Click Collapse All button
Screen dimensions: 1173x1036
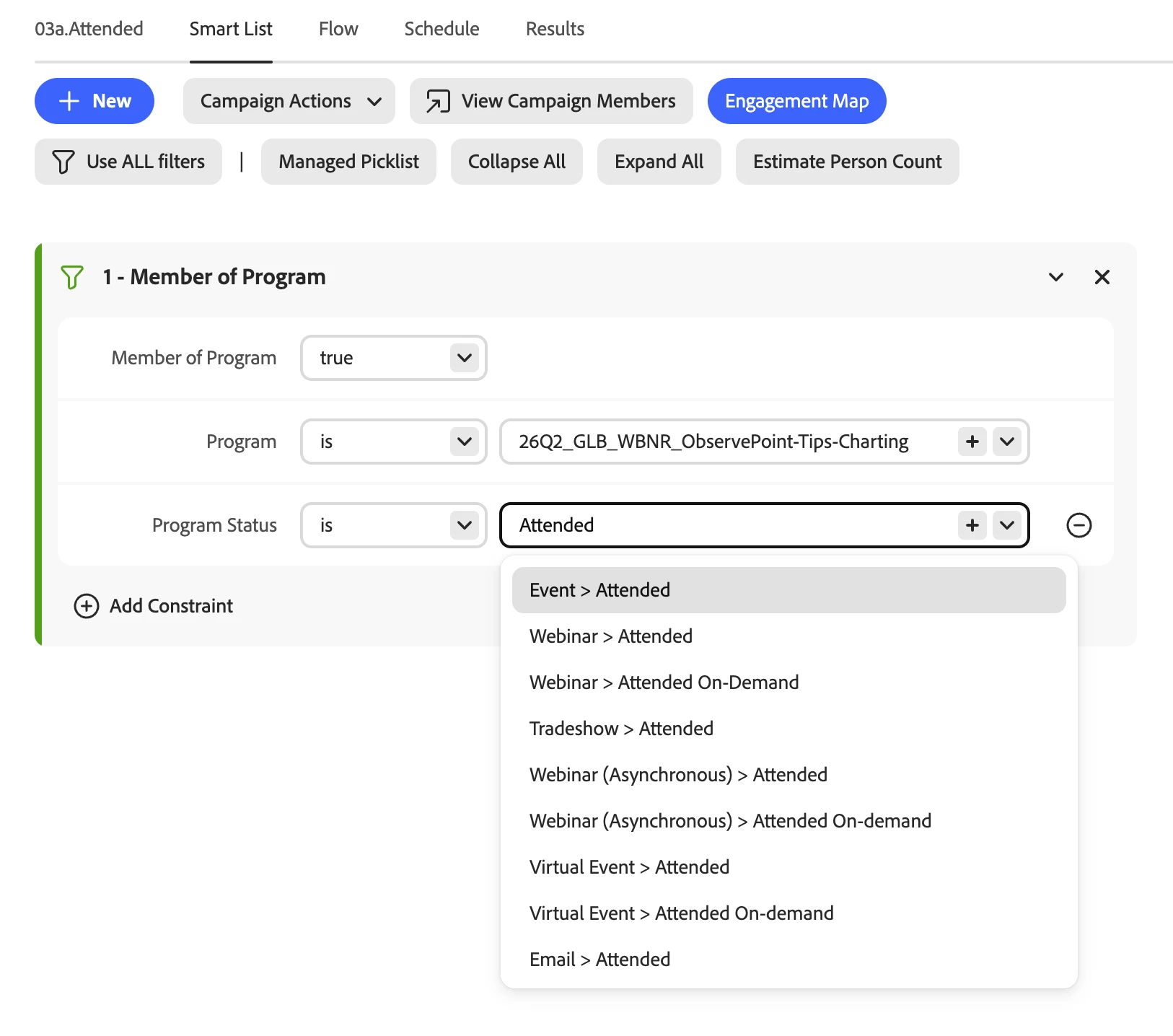(x=517, y=162)
